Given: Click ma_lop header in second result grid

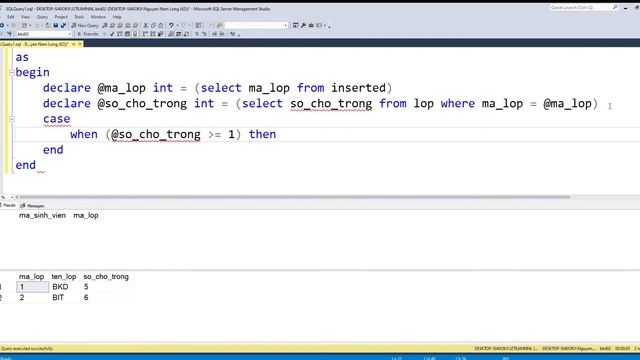Looking at the screenshot, I should (x=31, y=277).
